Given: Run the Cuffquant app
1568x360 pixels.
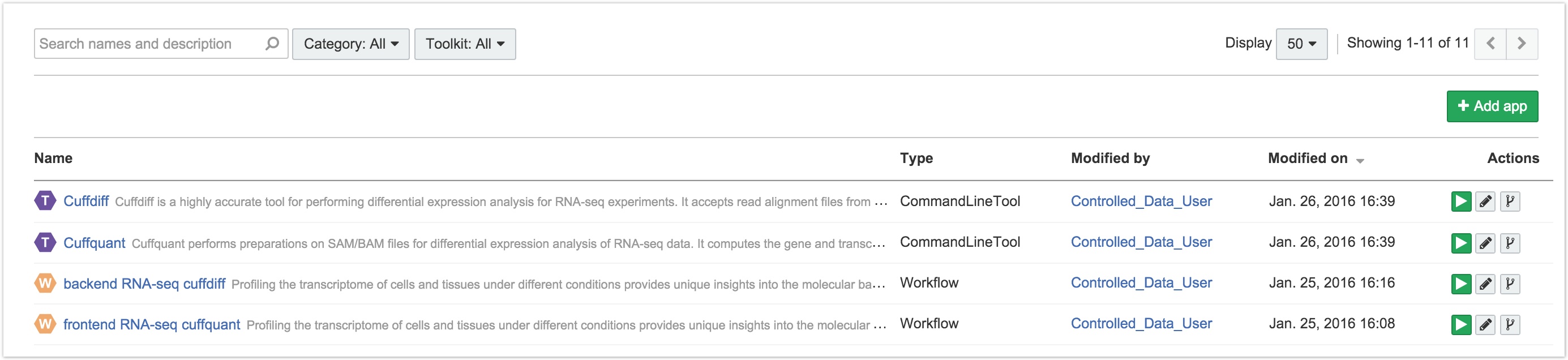Looking at the screenshot, I should click(x=1461, y=243).
